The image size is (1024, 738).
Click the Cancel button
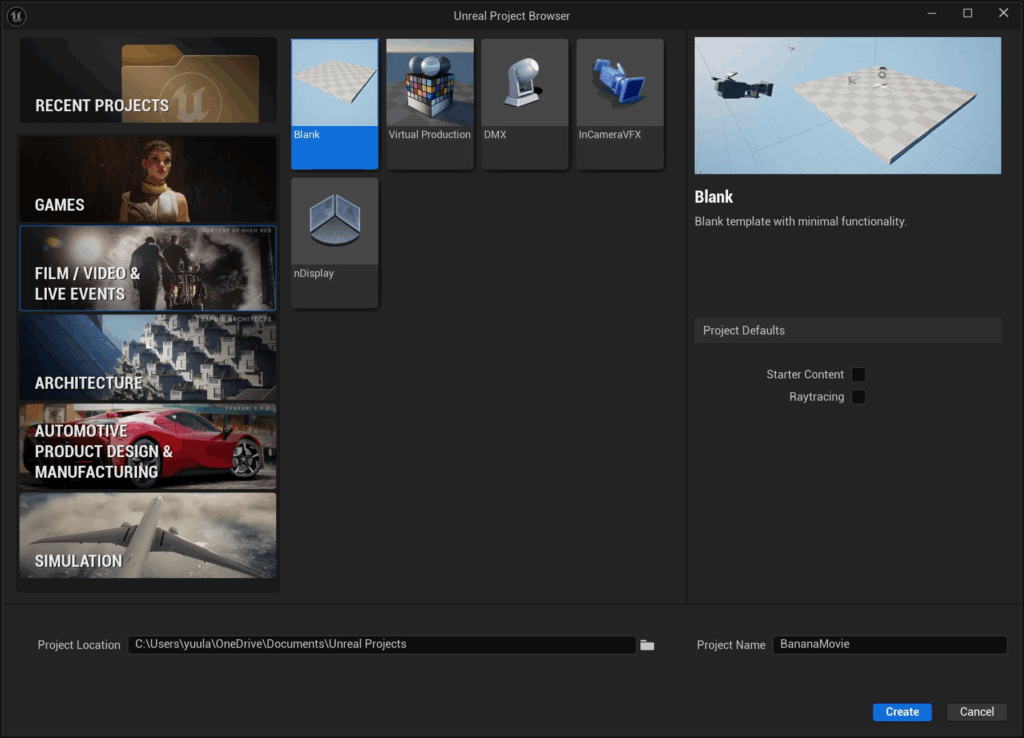tap(976, 712)
